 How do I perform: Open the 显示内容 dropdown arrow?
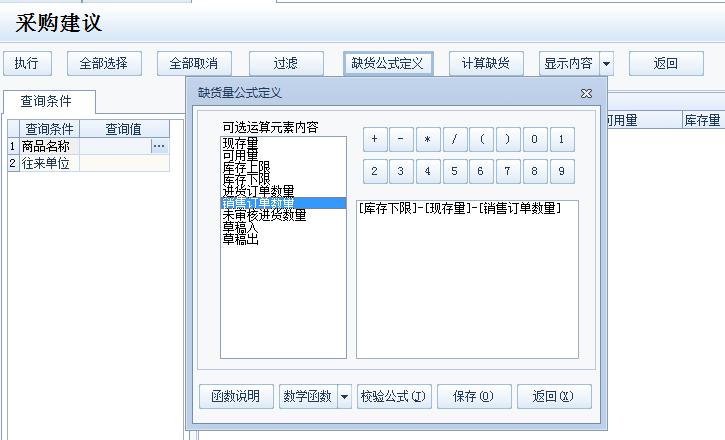point(606,64)
